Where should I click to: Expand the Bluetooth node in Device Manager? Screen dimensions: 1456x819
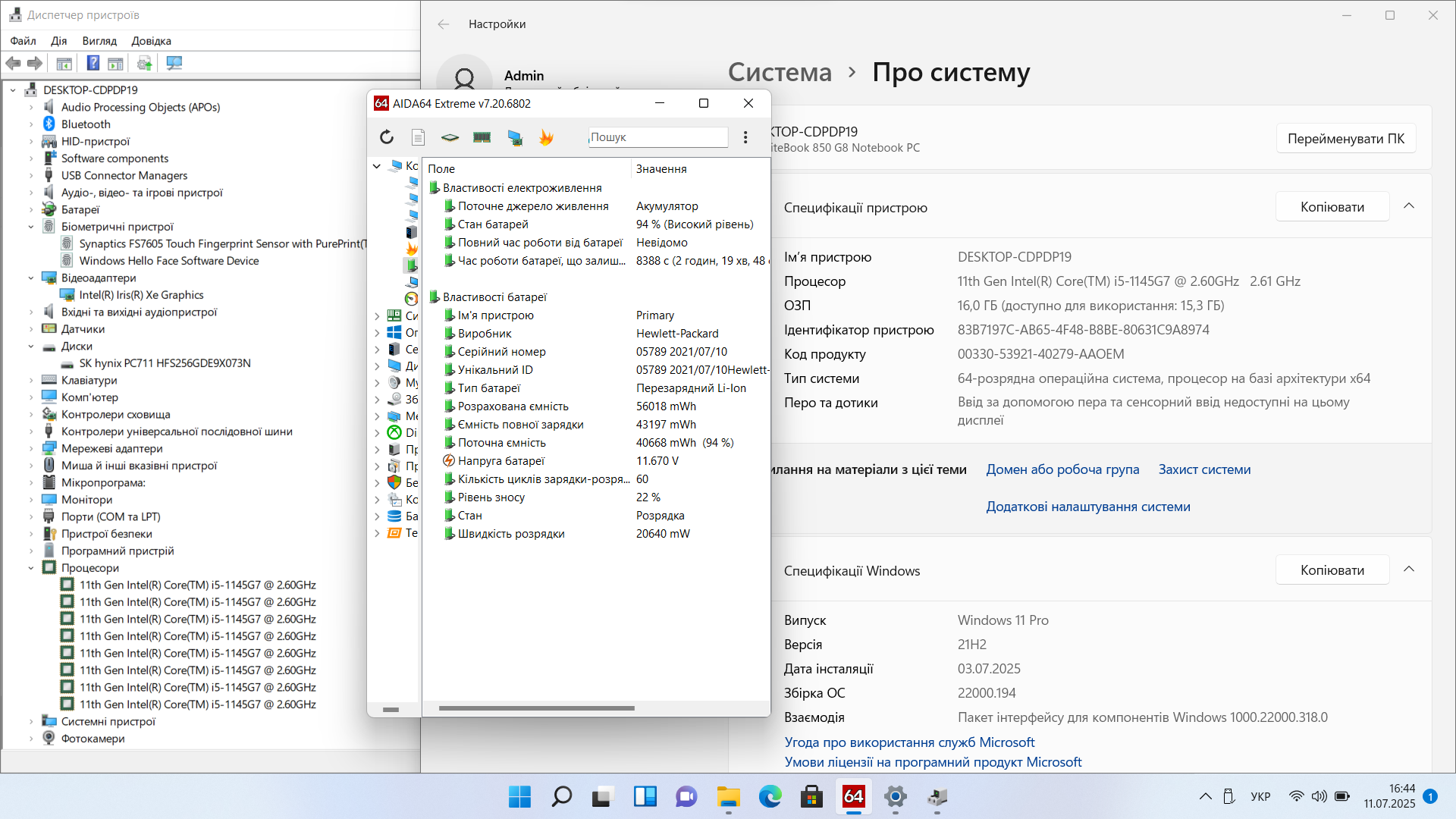[31, 124]
